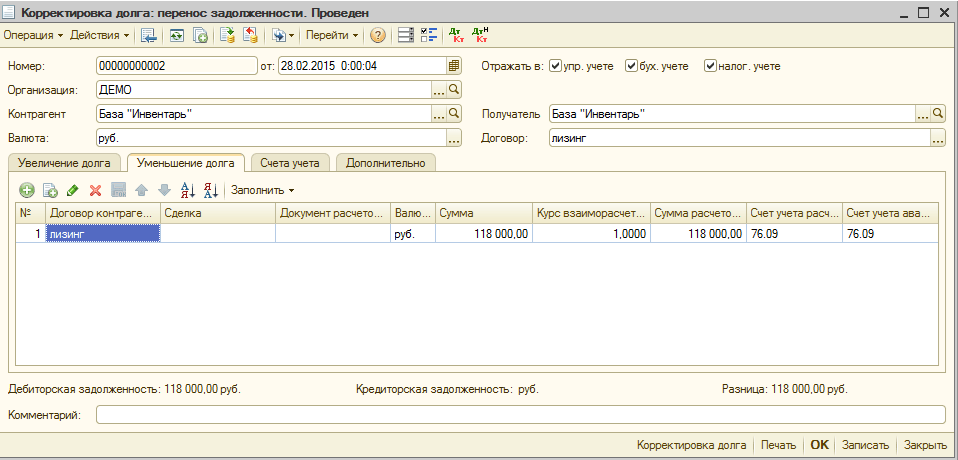Click the pencil edit row icon
The width and height of the screenshot is (958, 460).
point(73,189)
